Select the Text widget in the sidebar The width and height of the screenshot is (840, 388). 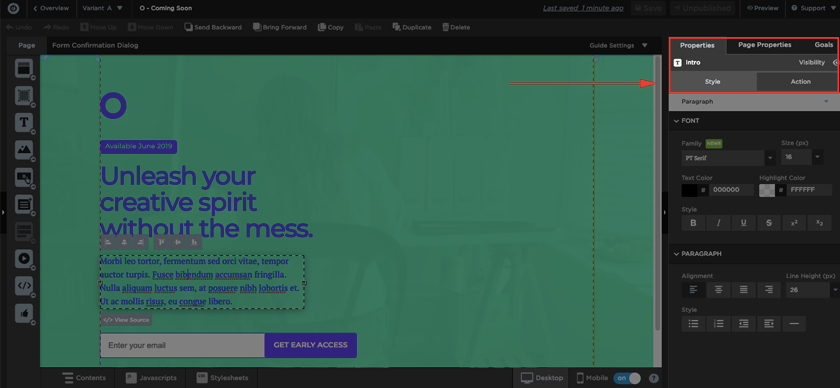pyautogui.click(x=24, y=123)
